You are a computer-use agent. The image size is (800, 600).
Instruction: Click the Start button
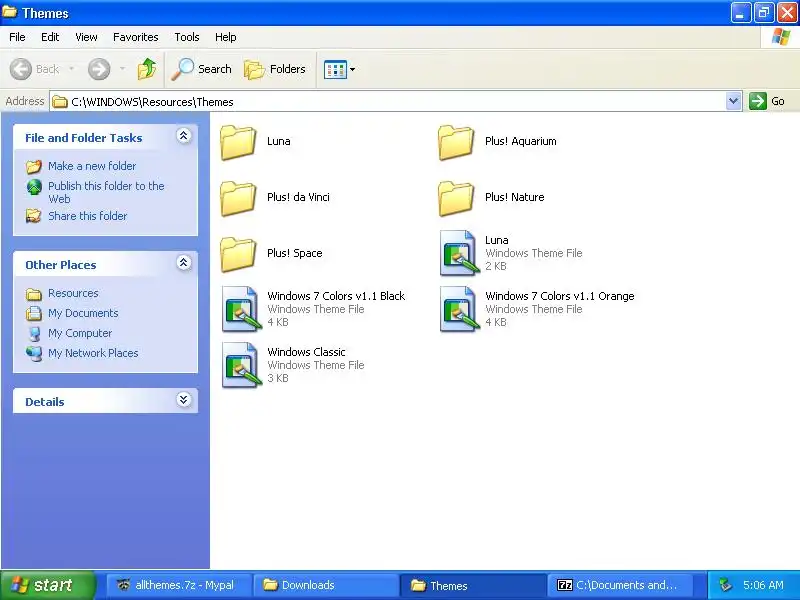point(47,585)
